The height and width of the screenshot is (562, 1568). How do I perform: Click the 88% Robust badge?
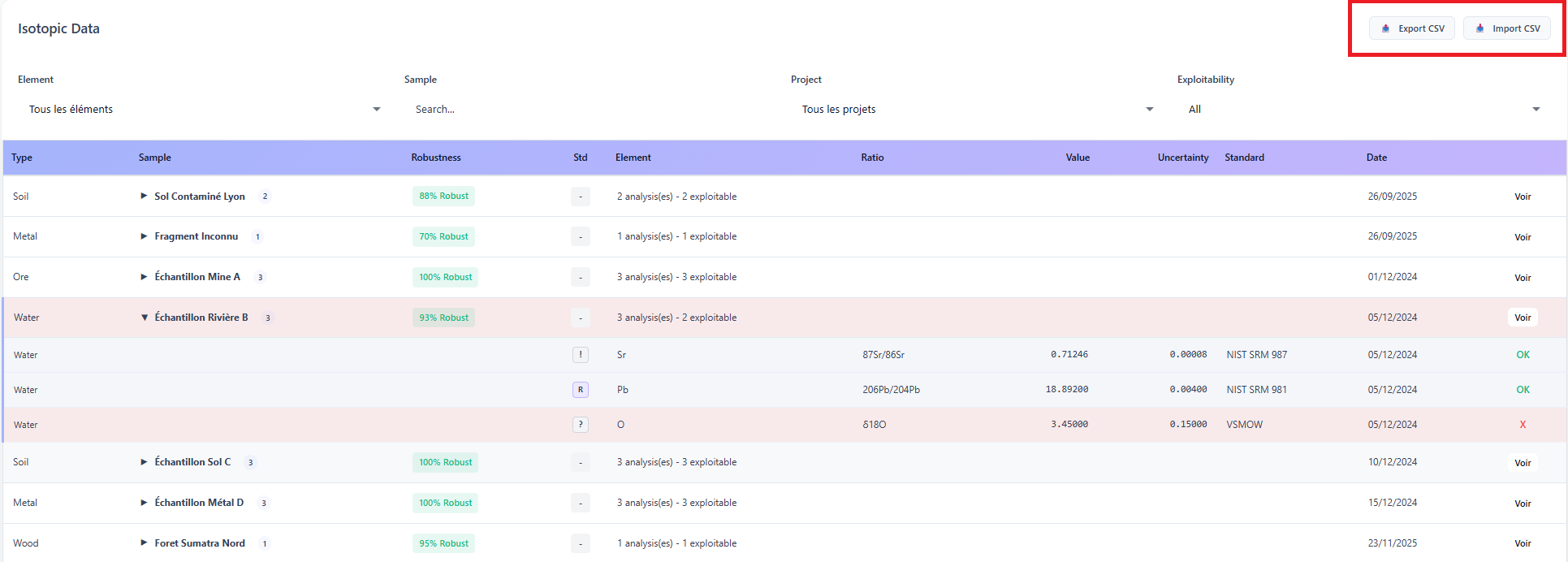coord(443,196)
